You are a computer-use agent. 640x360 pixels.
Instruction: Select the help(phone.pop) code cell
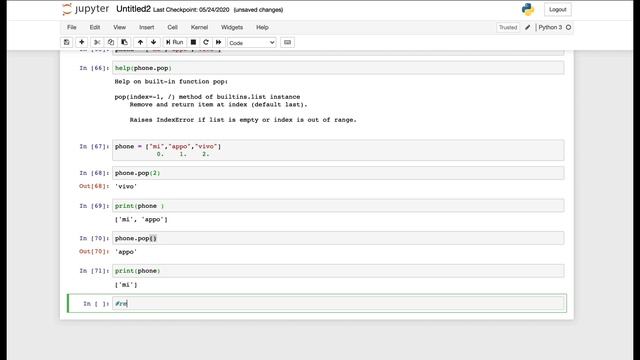[x=338, y=68]
